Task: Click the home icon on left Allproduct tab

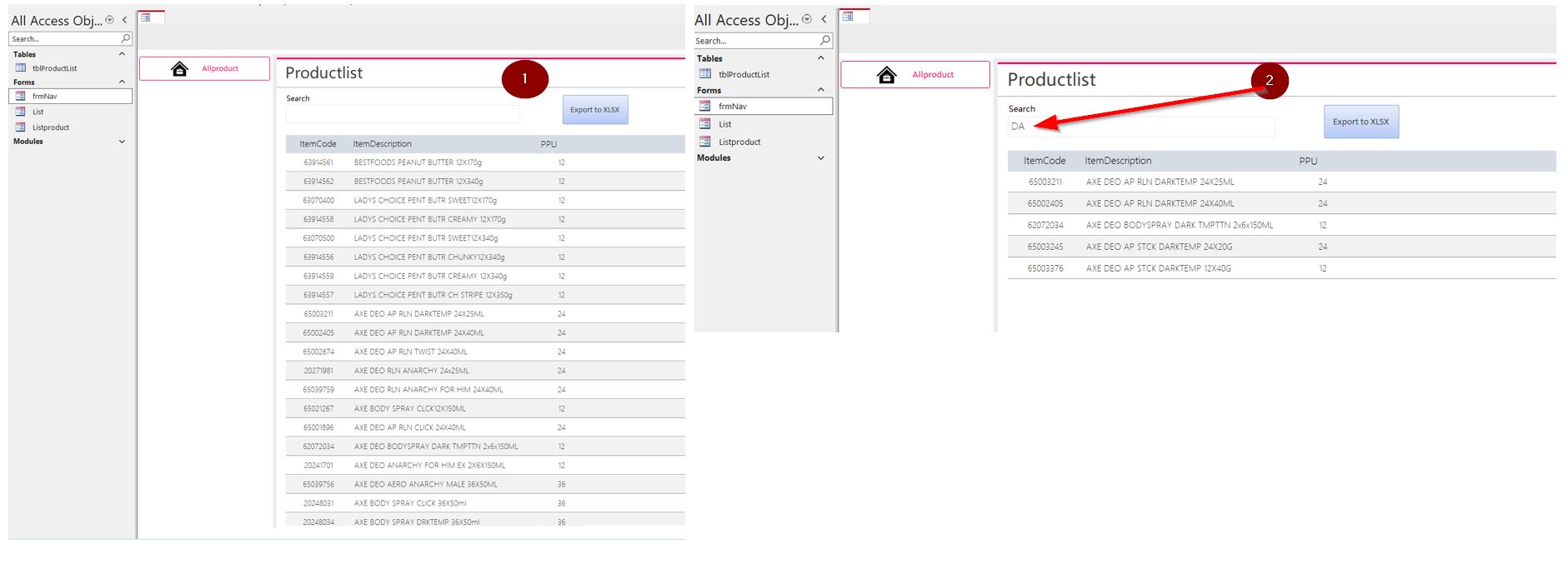Action: [x=179, y=68]
